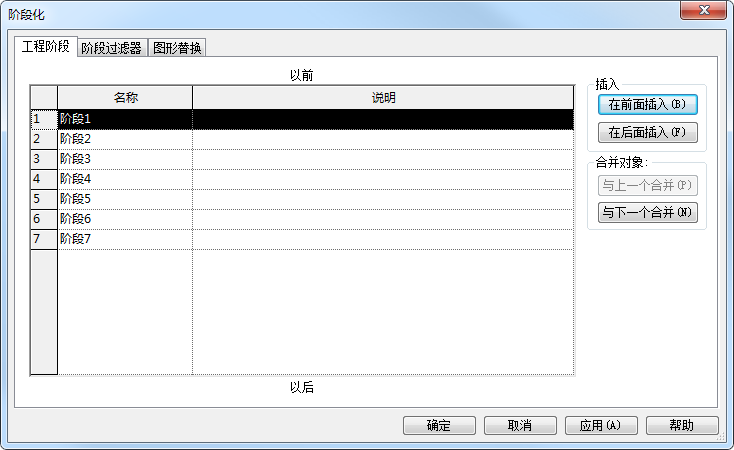Screen dimensions: 734x450
Task: Close the 阶段化 dialog window
Action: [x=703, y=10]
